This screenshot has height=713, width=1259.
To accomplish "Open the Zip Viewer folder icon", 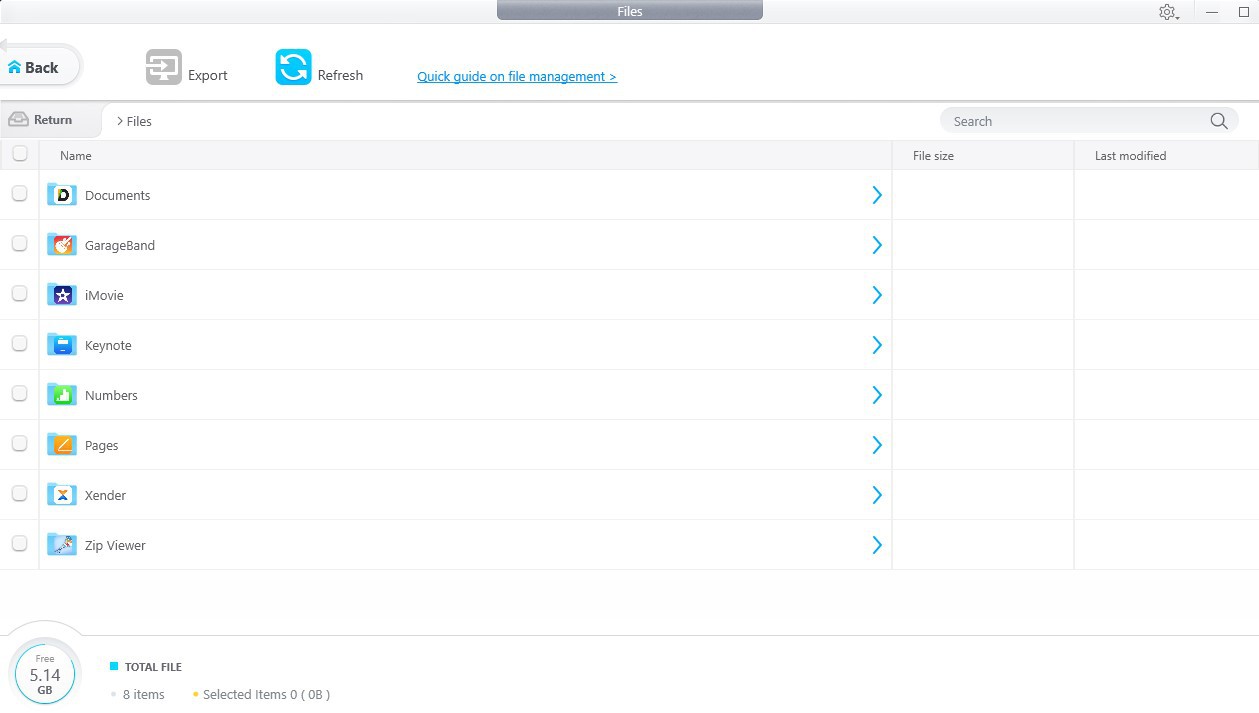I will click(61, 544).
